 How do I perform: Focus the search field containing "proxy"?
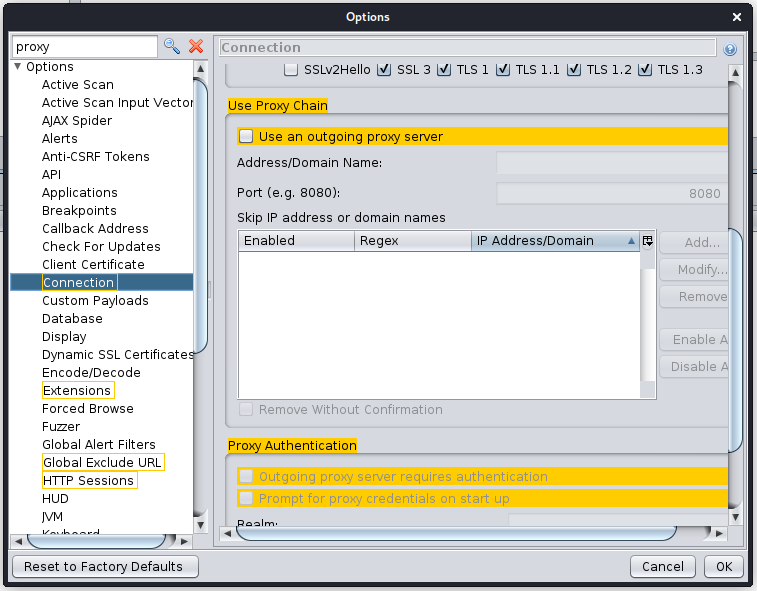point(84,47)
